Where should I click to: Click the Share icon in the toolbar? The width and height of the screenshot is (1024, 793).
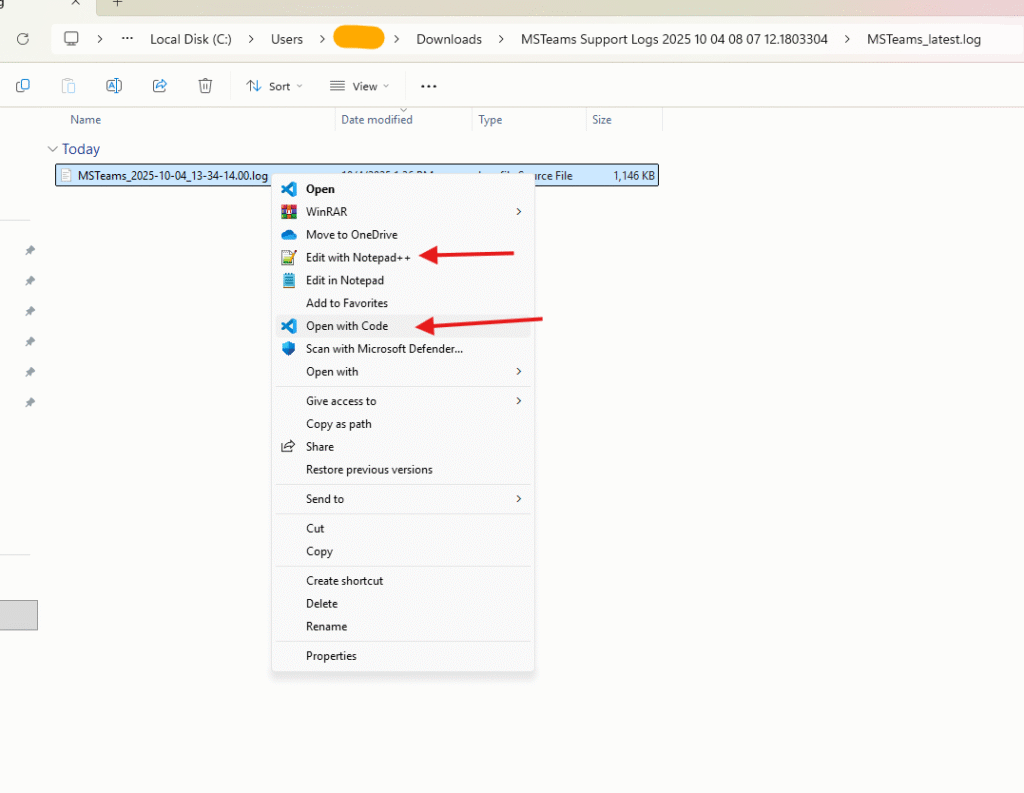(160, 86)
